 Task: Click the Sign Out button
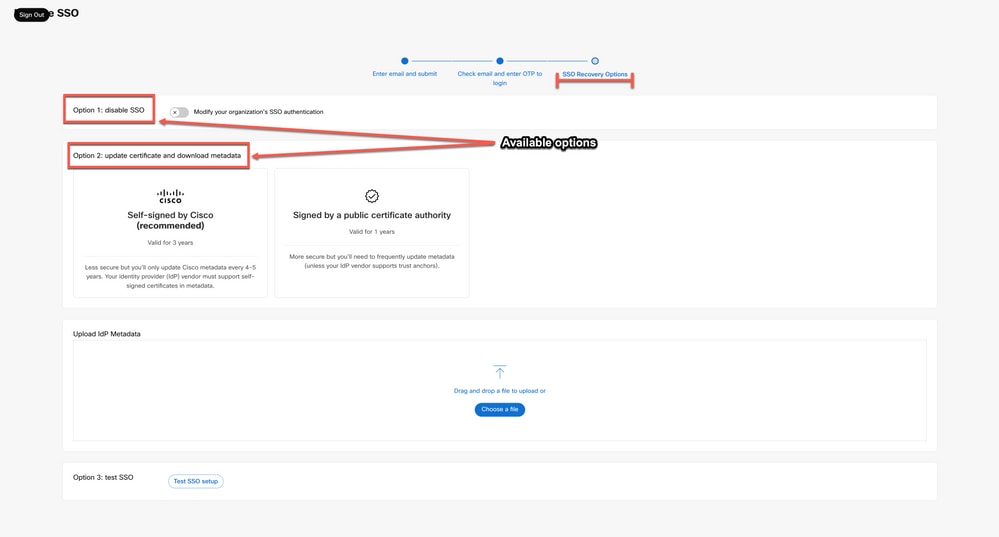[31, 15]
